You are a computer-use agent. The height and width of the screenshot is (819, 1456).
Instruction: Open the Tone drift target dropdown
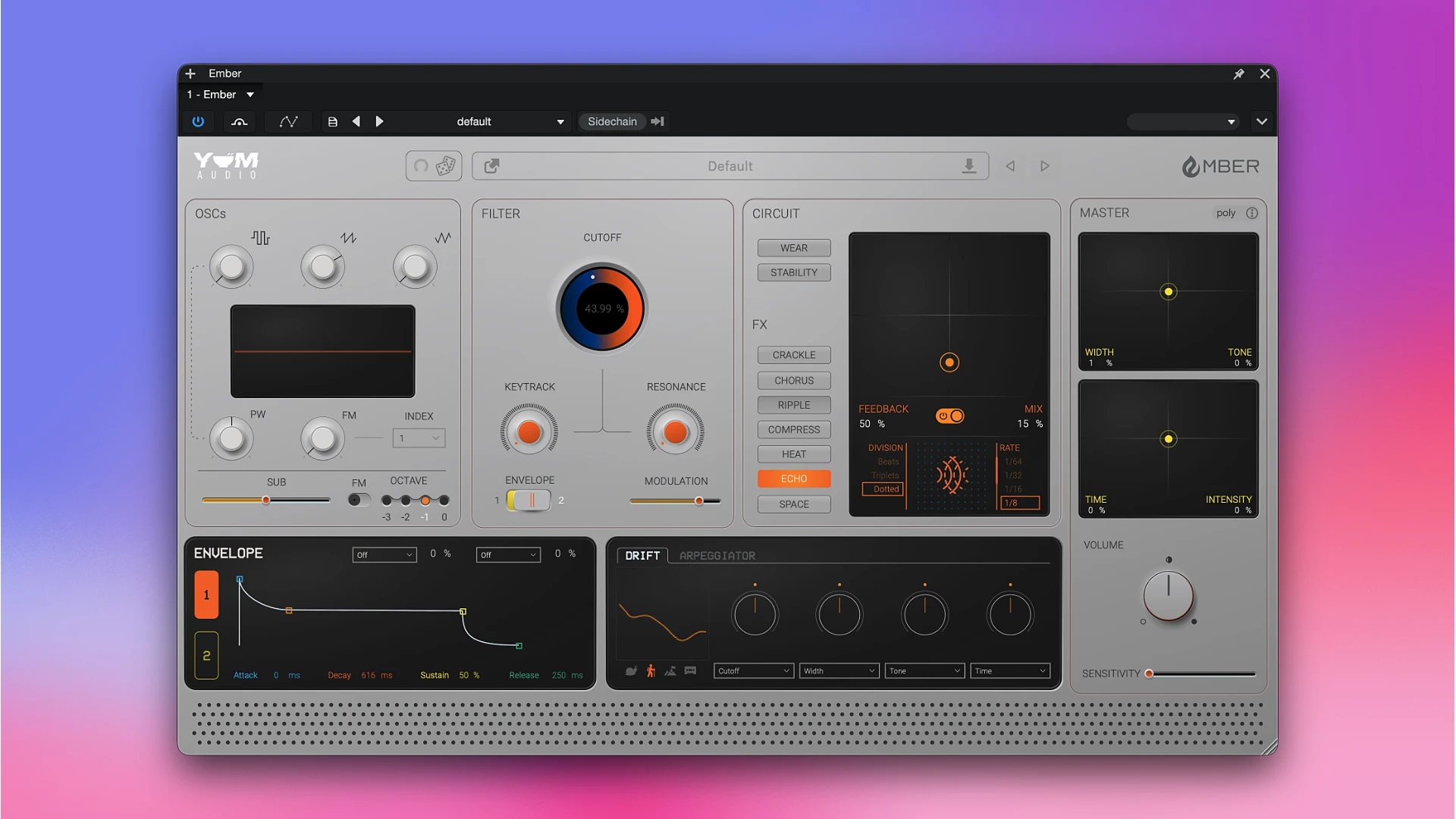click(924, 670)
